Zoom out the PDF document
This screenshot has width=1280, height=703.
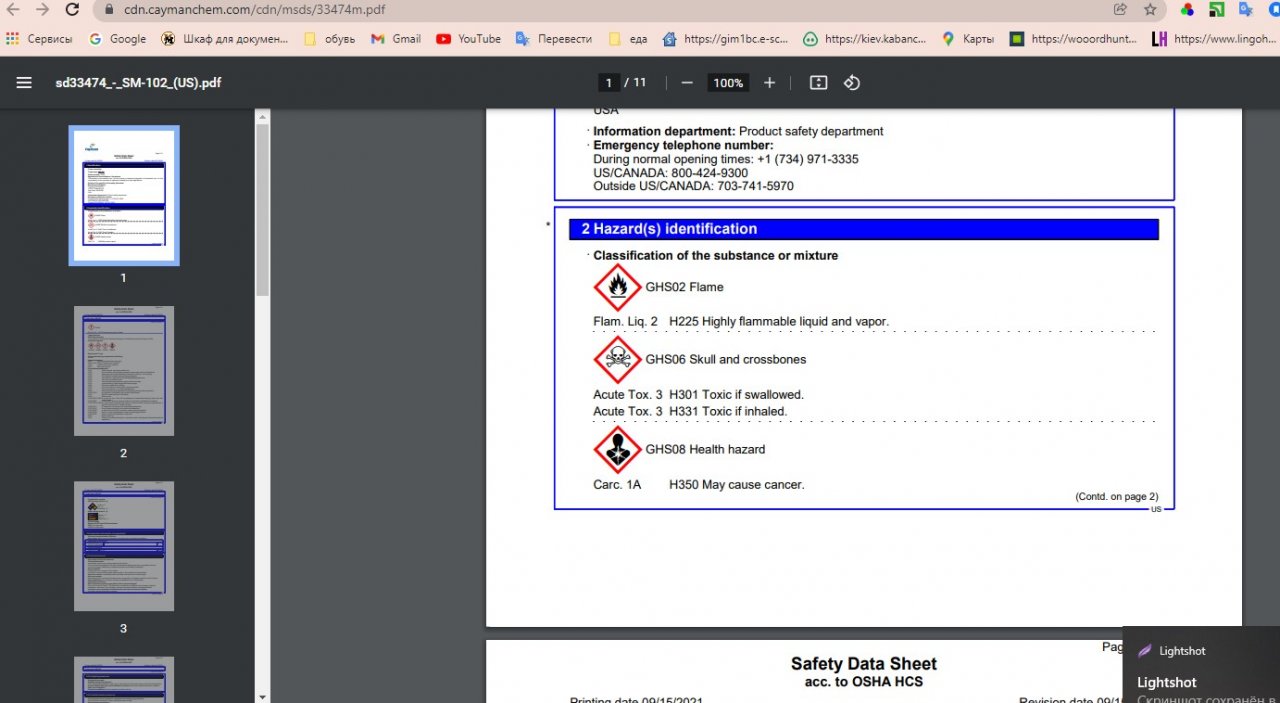click(x=687, y=83)
